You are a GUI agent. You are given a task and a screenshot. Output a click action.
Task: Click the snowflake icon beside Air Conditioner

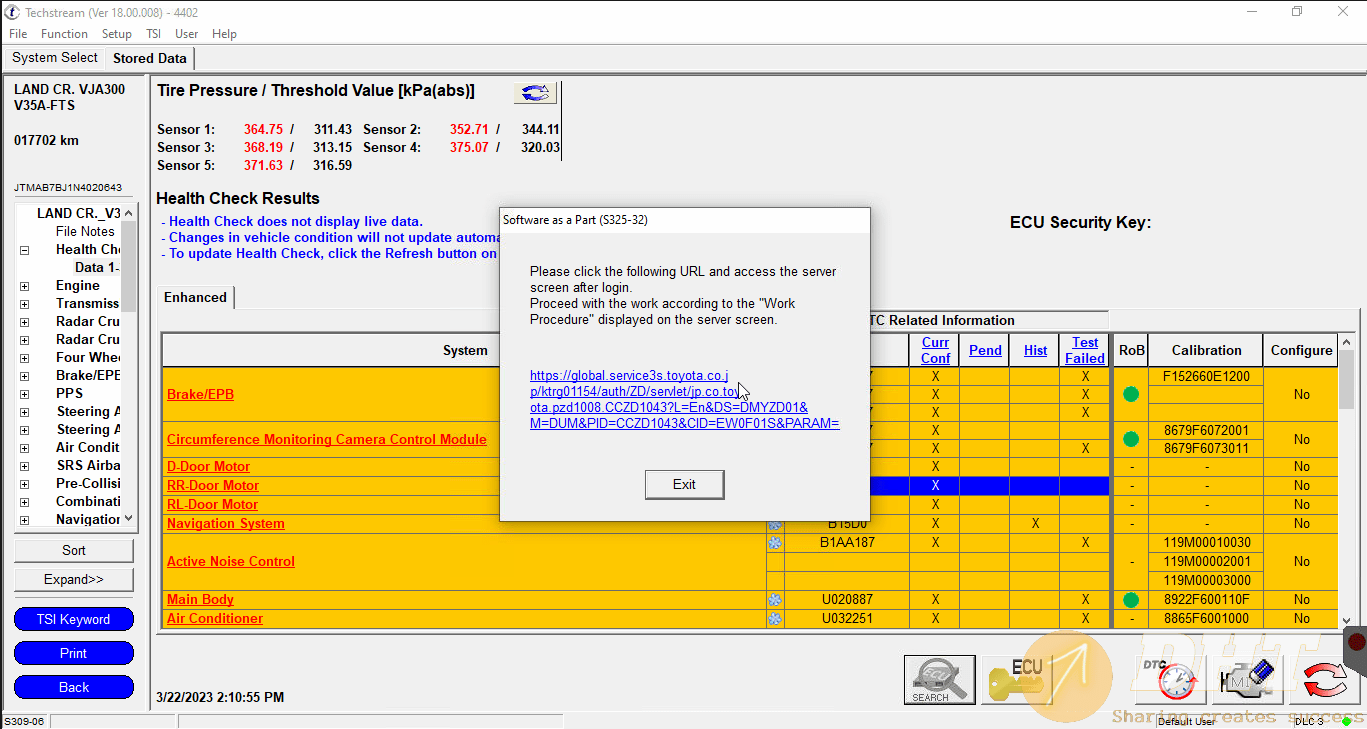point(775,618)
